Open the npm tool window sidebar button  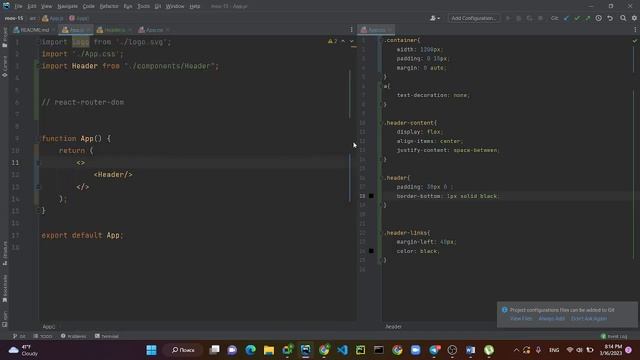(x=5, y=319)
